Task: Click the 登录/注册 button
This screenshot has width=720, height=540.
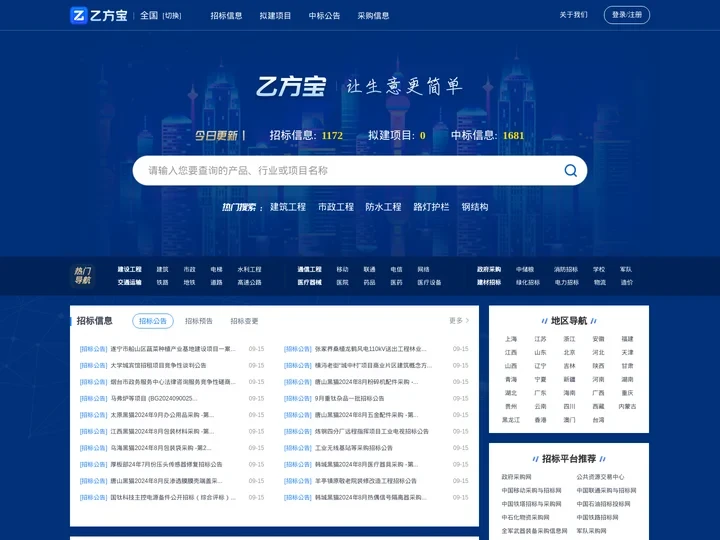Action: pyautogui.click(x=626, y=15)
